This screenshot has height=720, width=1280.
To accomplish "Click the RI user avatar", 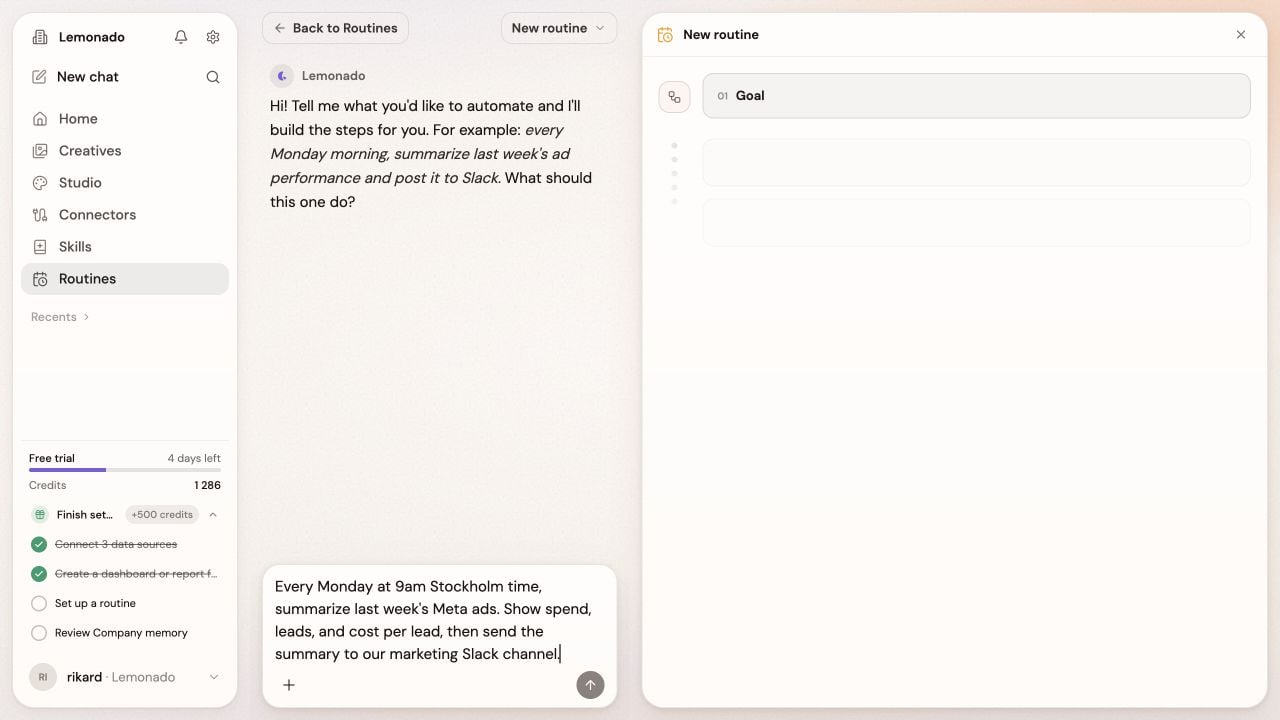I will pos(43,677).
